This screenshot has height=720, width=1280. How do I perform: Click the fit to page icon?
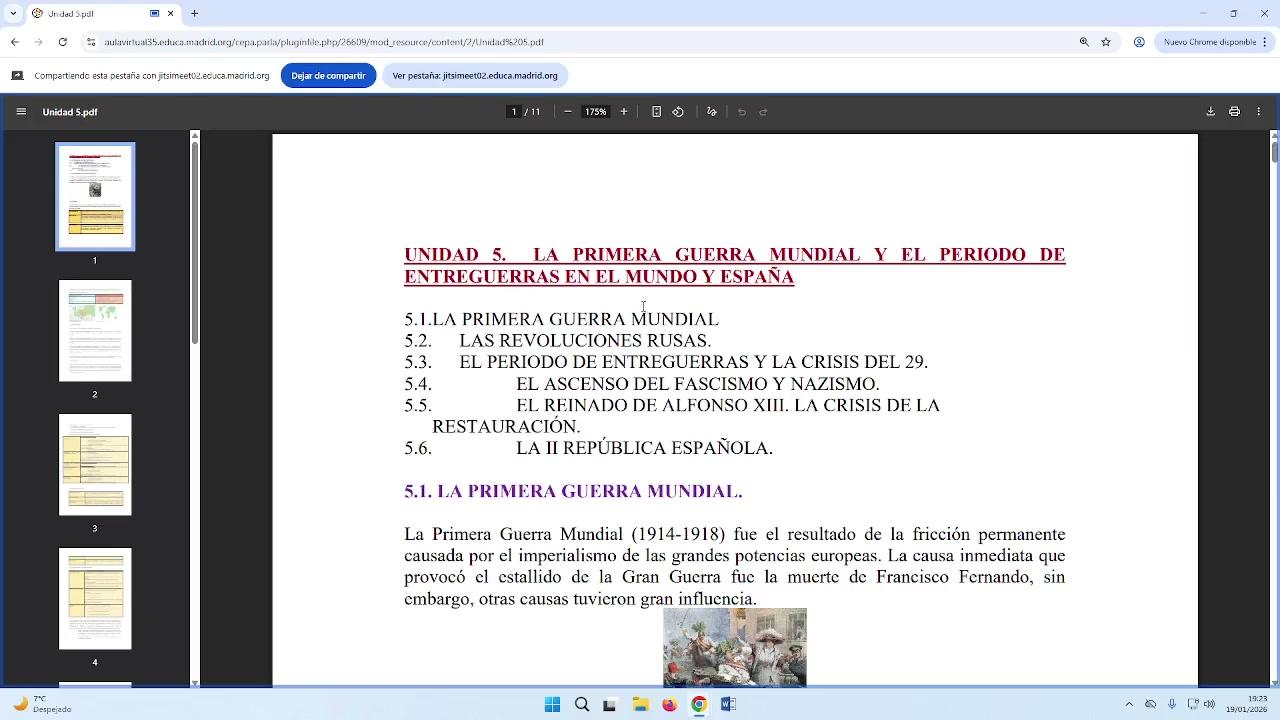pos(656,112)
